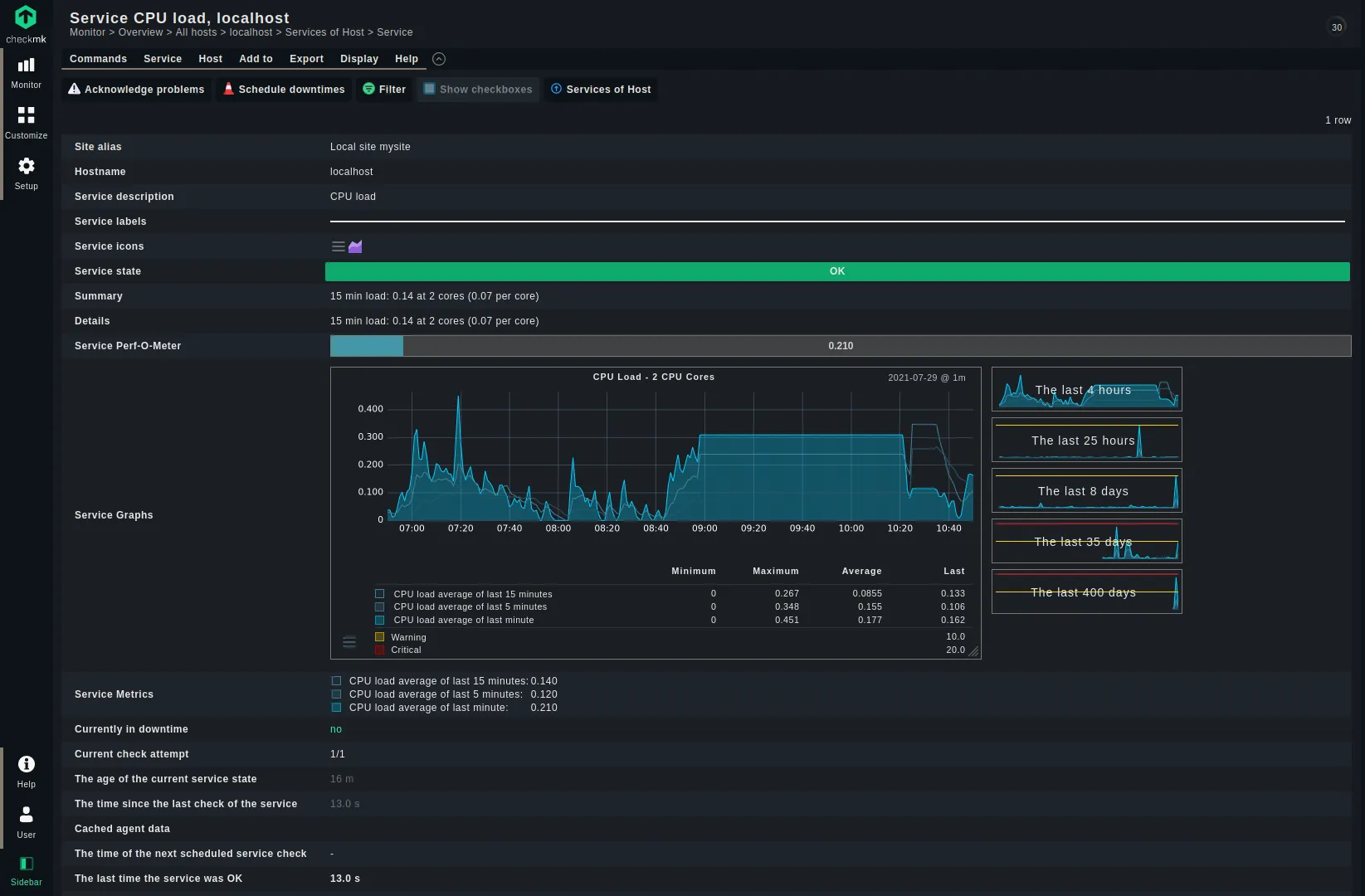This screenshot has width=1365, height=896.
Task: Select The last 4 hours graph thumbnail
Action: pos(1086,389)
